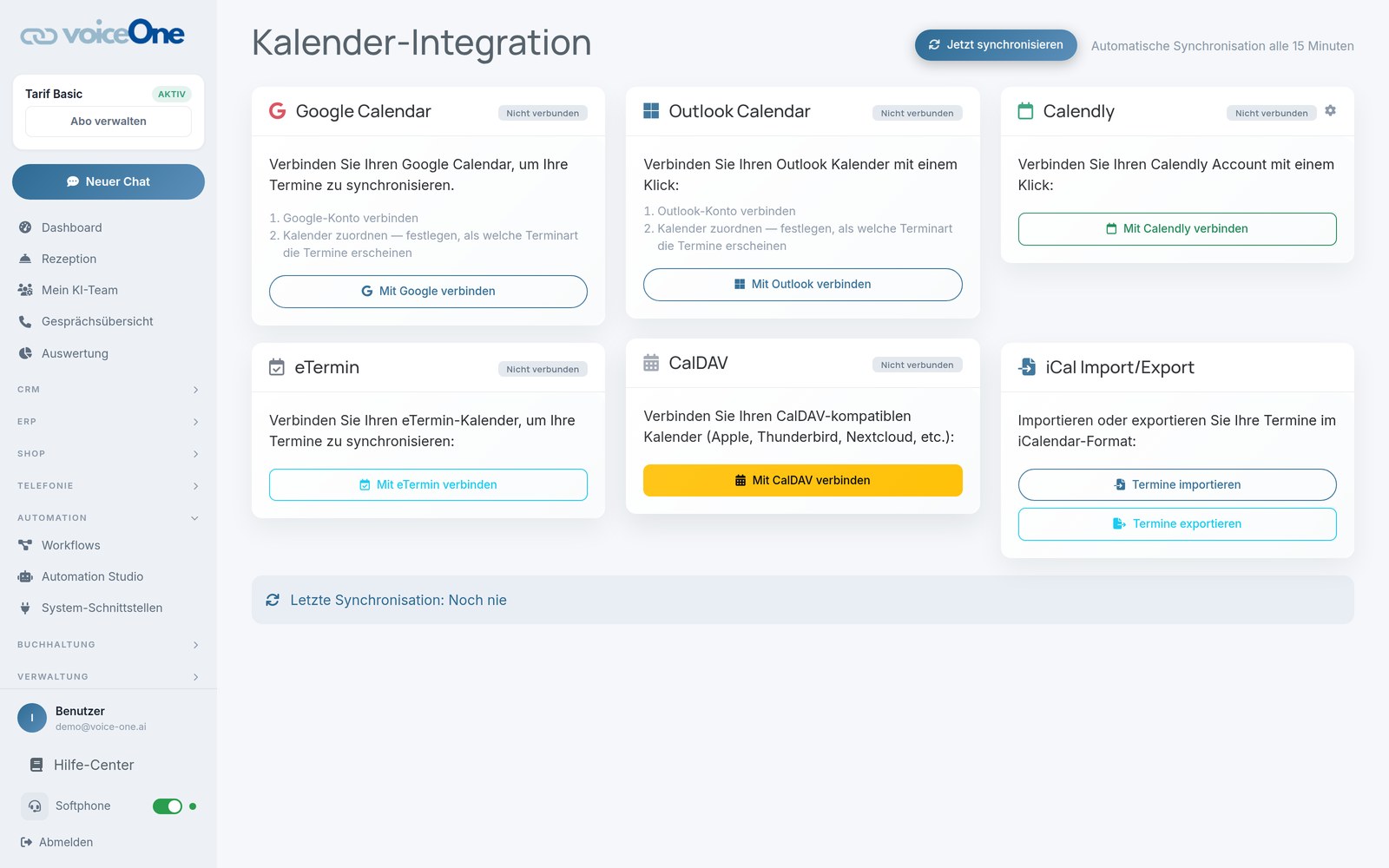Click the Softphone headset icon
The image size is (1389, 868).
point(35,806)
